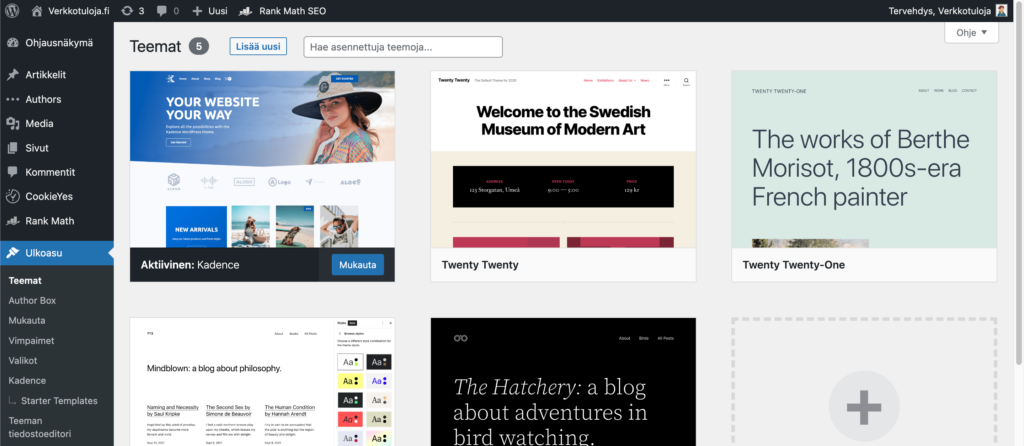Click the Aktiivinen: Kadence label
Image resolution: width=1024 pixels, height=446 pixels.
(x=190, y=265)
